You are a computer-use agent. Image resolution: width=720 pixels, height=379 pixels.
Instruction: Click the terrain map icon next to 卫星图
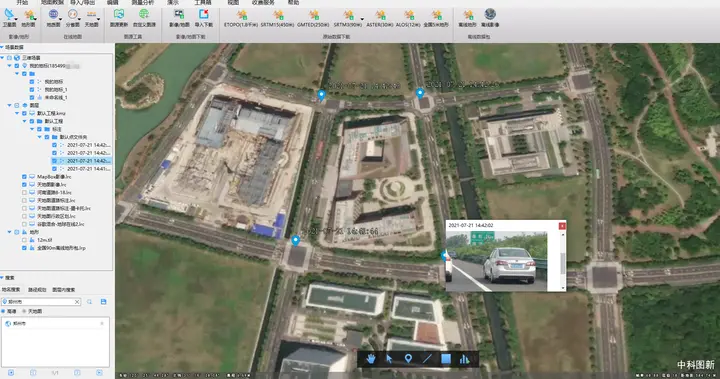(29, 15)
